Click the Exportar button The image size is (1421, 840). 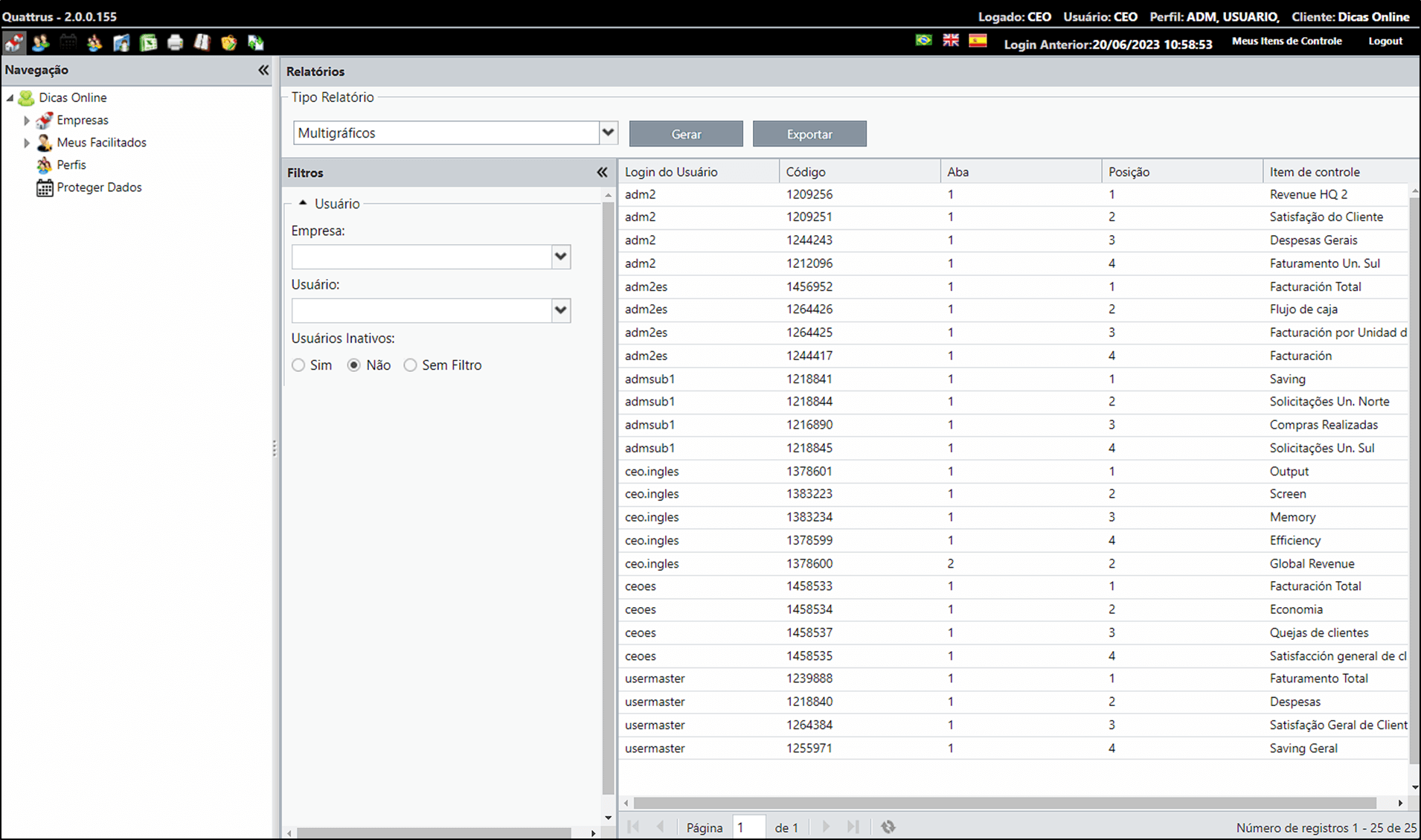tap(809, 134)
